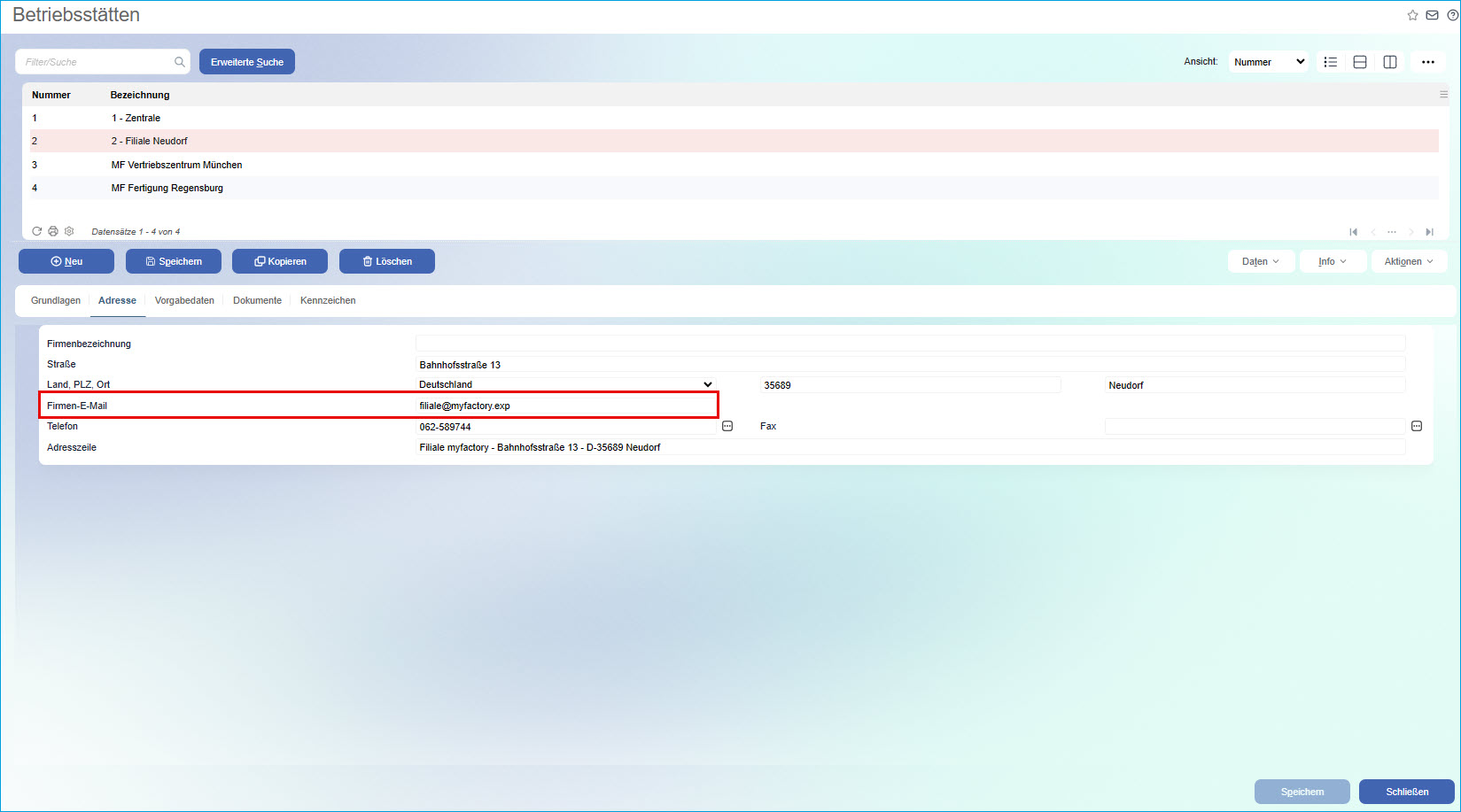Expand the Daten dropdown menu
The height and width of the screenshot is (812, 1461).
1261,261
